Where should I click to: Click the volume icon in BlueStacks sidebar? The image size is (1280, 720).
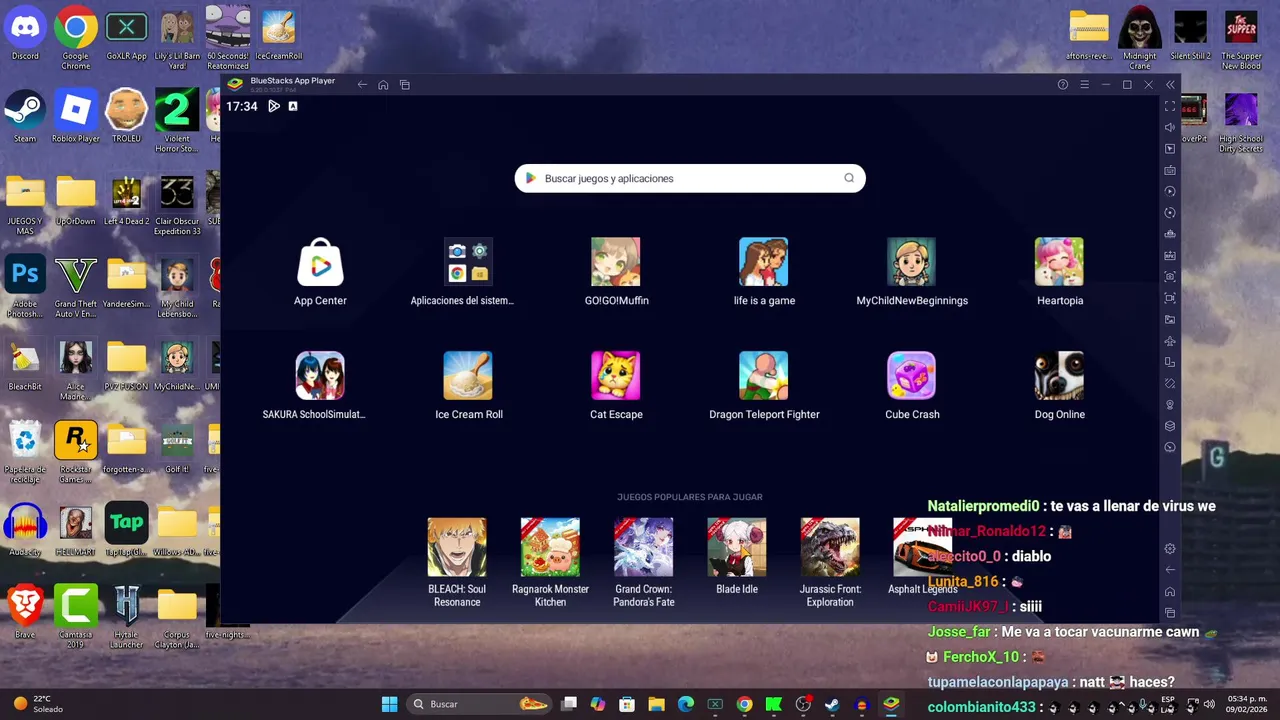point(1170,127)
